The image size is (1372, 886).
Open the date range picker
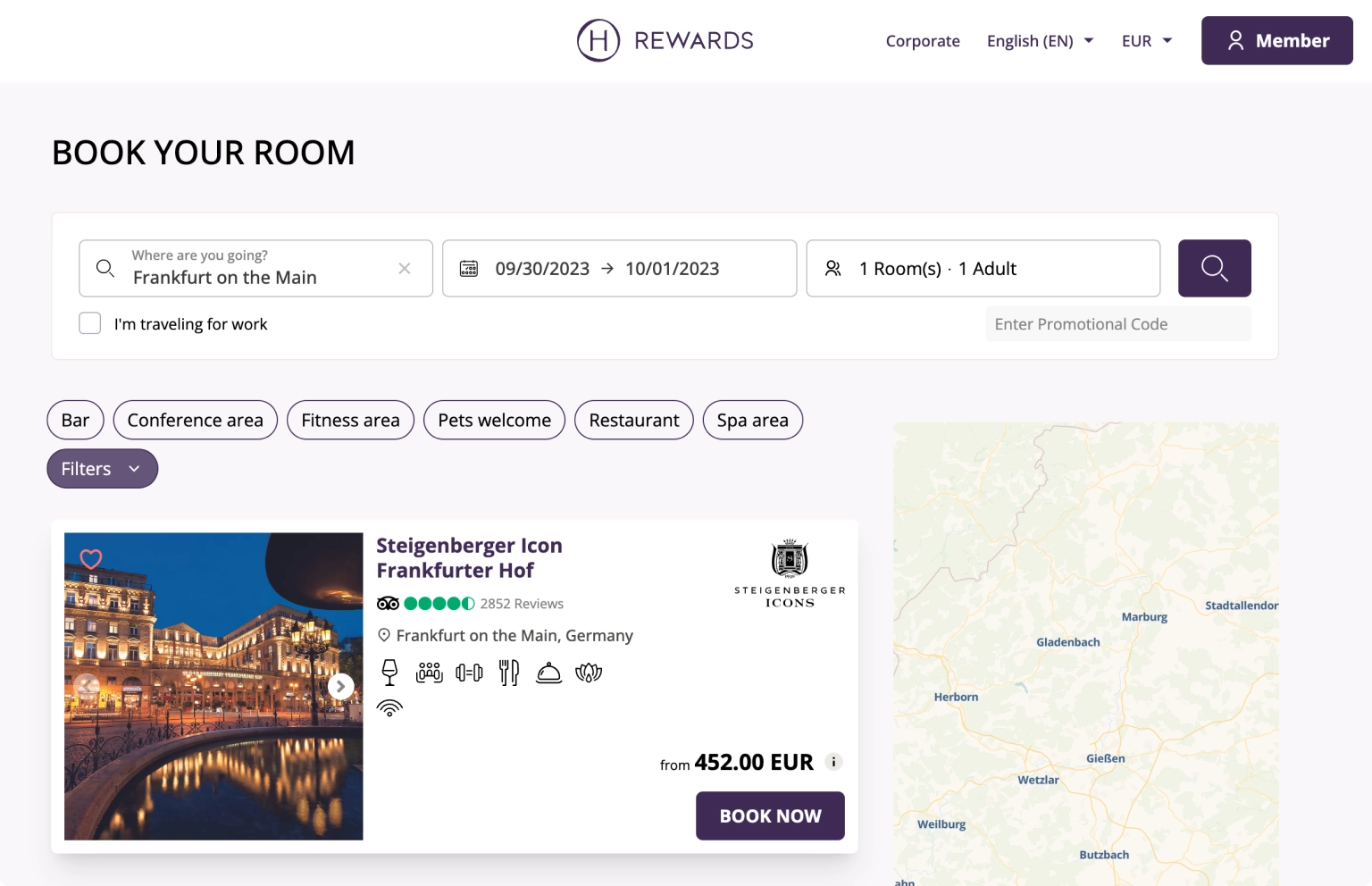pos(619,268)
